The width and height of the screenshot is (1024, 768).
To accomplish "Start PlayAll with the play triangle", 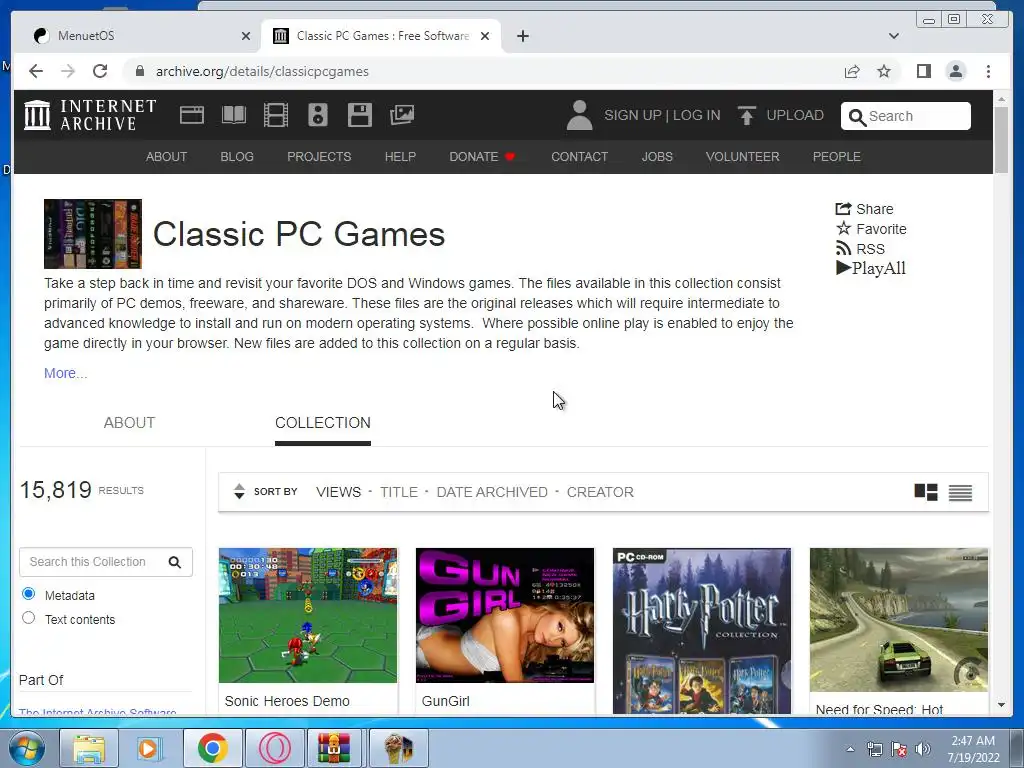I will click(843, 267).
